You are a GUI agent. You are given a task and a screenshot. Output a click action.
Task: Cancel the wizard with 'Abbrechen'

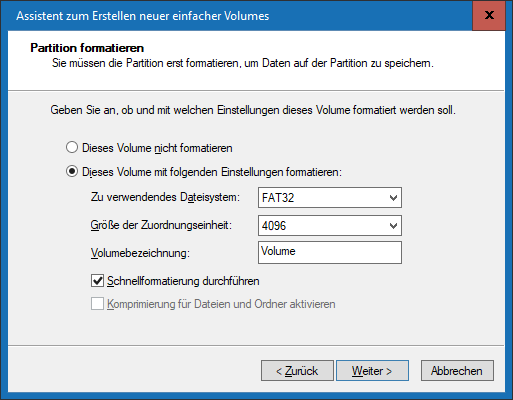(457, 370)
